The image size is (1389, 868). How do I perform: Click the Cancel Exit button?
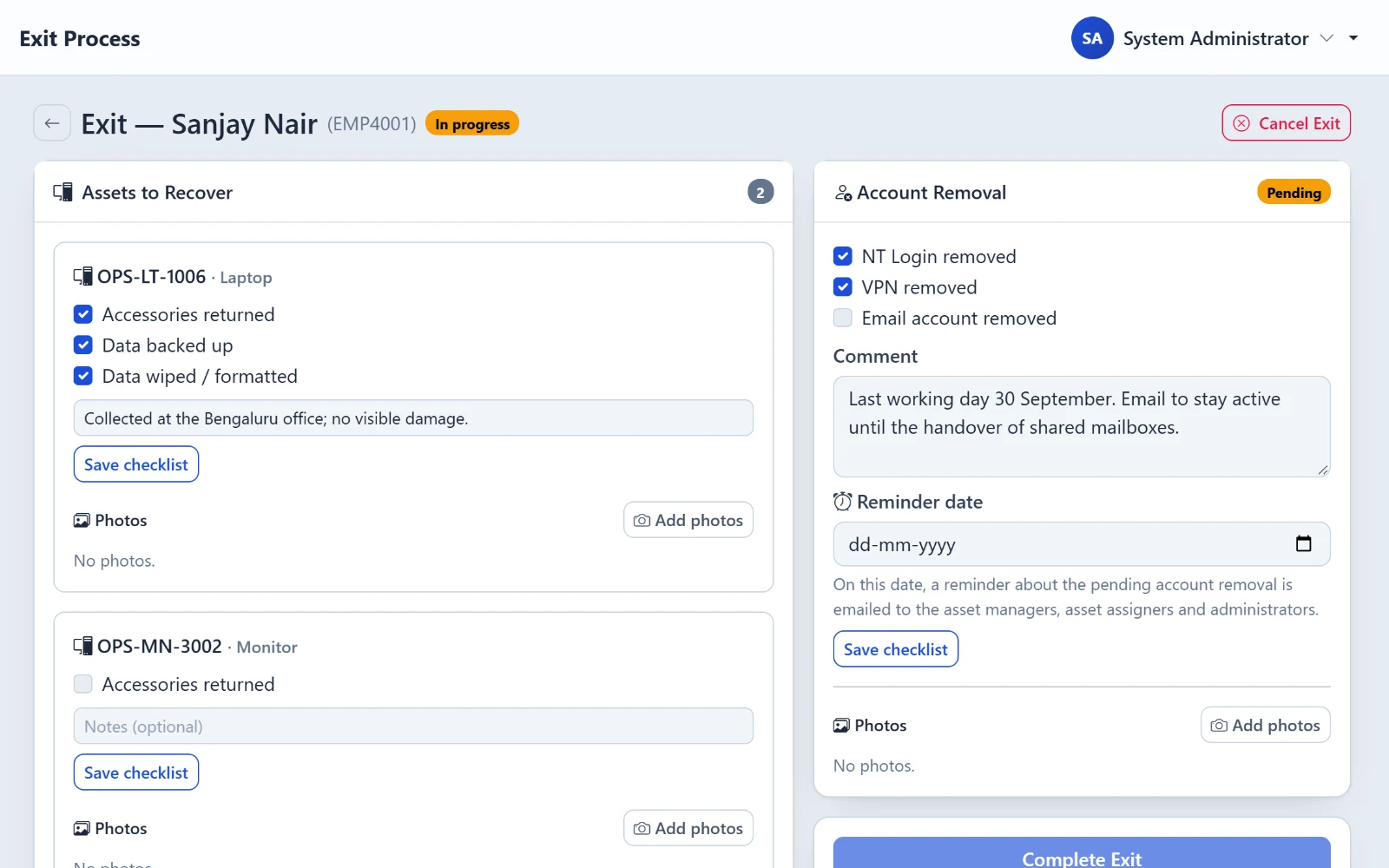[1286, 123]
